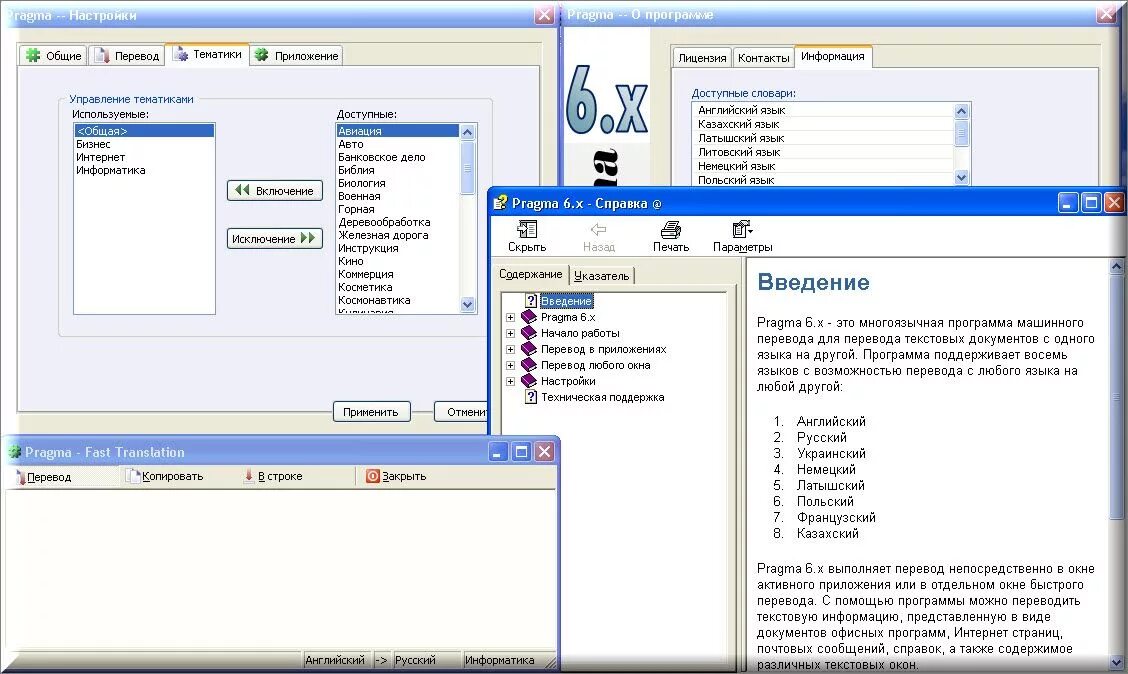Screen dimensions: 1128x674
Task: Open the Приложение settings tab
Action: (x=296, y=55)
